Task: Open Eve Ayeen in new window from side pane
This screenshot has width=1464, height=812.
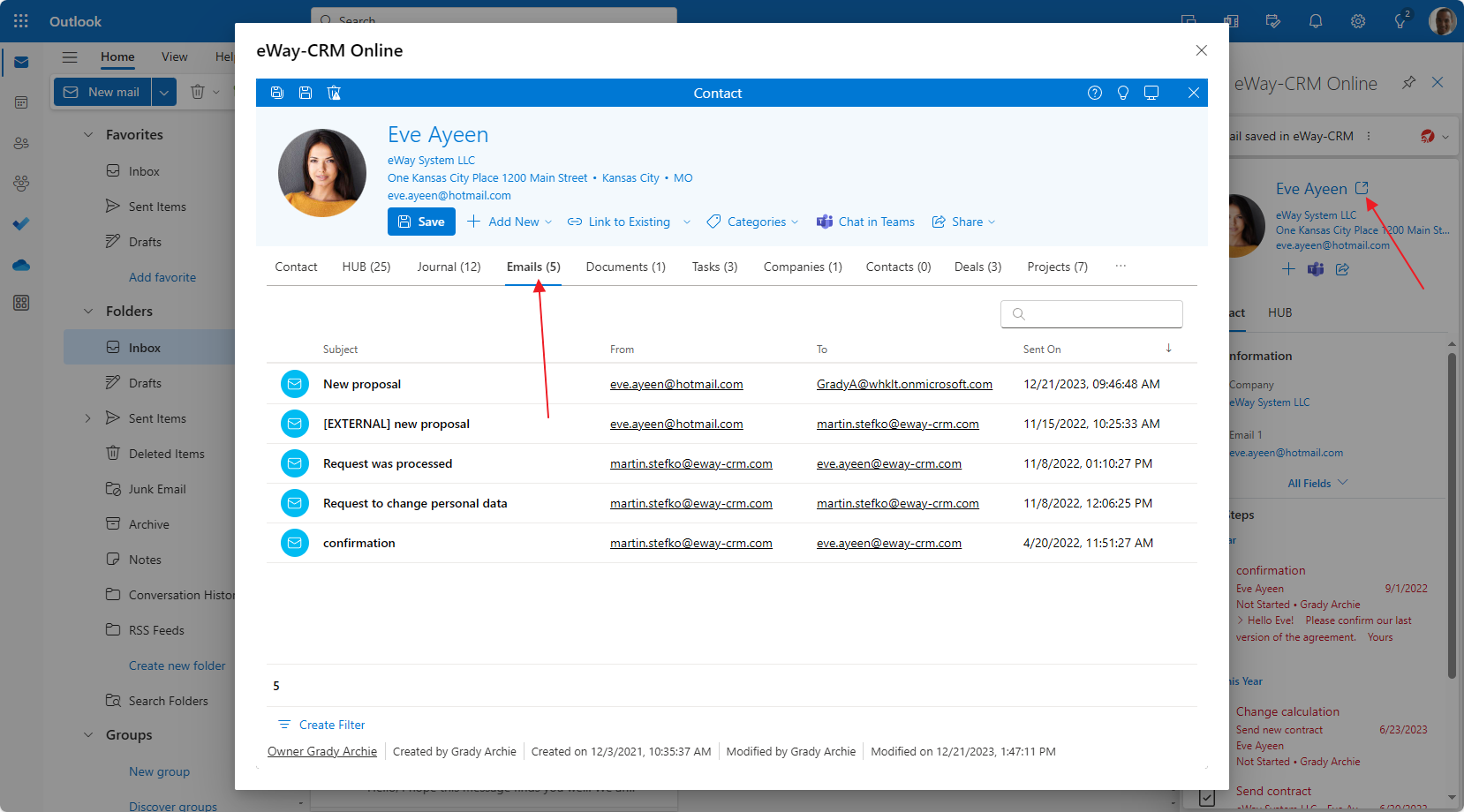Action: pos(1362,188)
